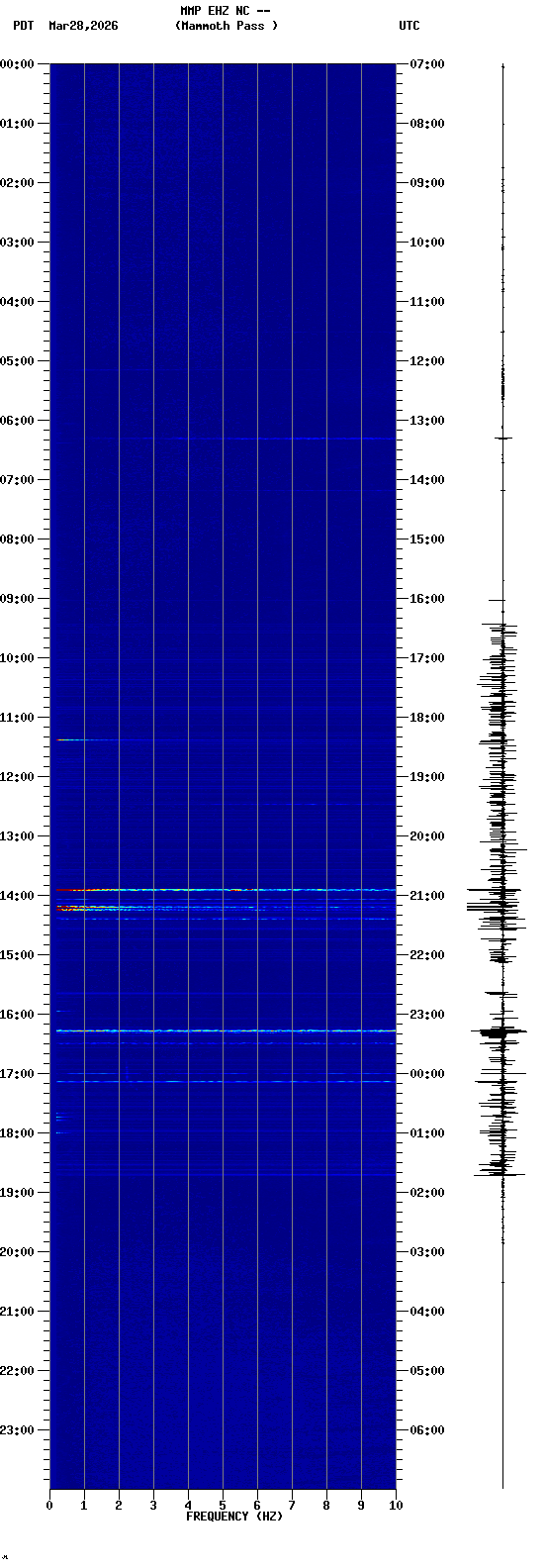Image resolution: width=546 pixels, height=1568 pixels.
Task: Select 05:00 on the PDT time axis
Action: tap(18, 361)
